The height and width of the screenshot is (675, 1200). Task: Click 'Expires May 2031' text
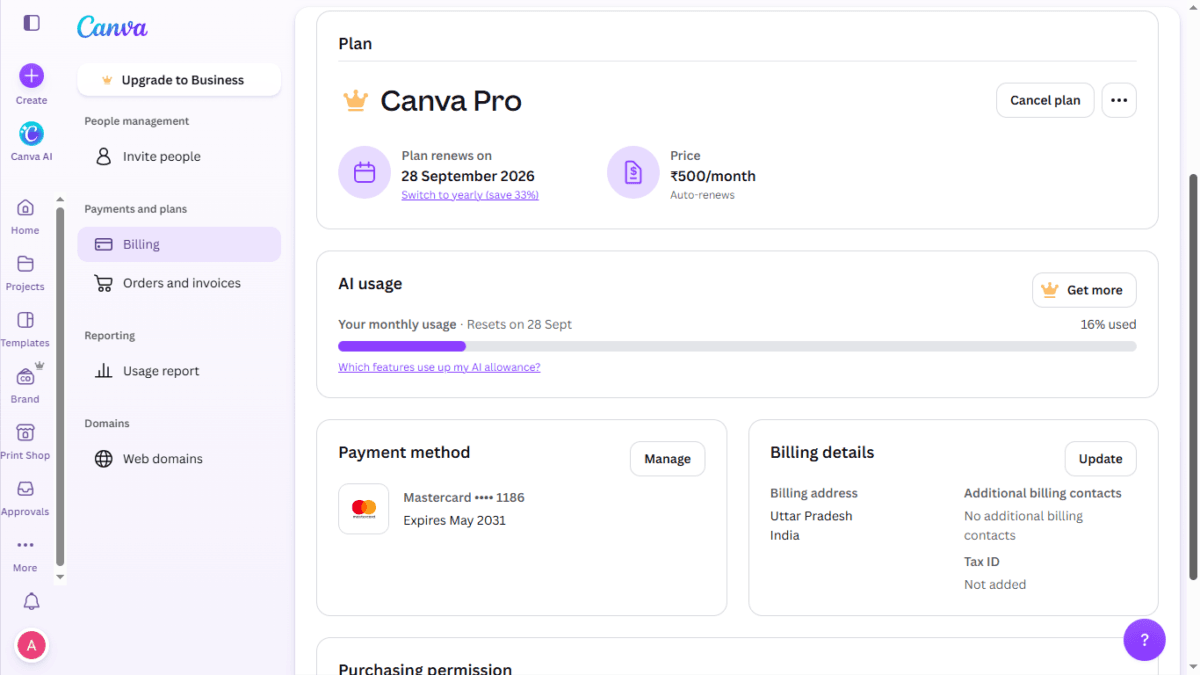[x=455, y=520]
